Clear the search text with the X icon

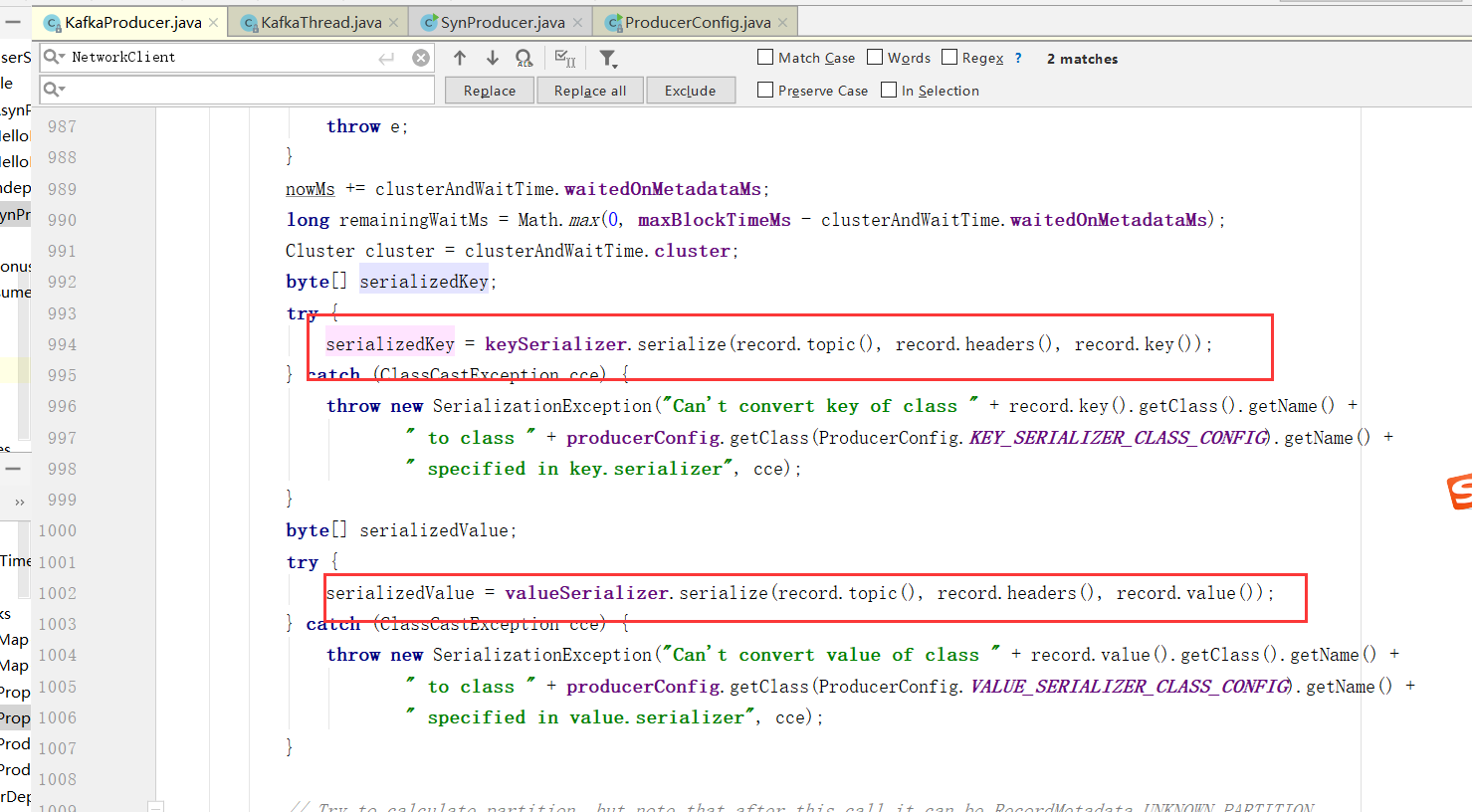point(421,58)
